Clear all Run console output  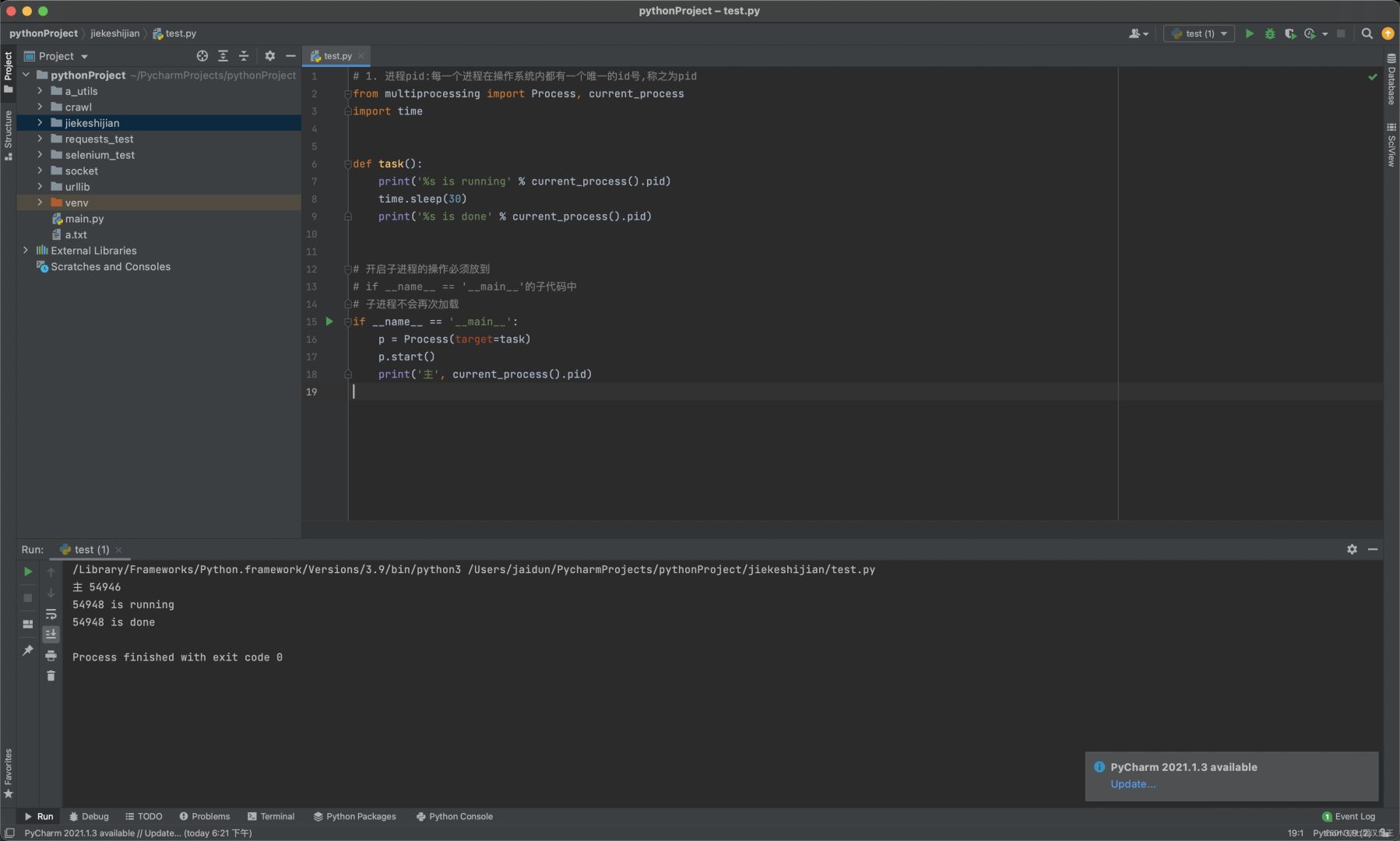coord(51,676)
